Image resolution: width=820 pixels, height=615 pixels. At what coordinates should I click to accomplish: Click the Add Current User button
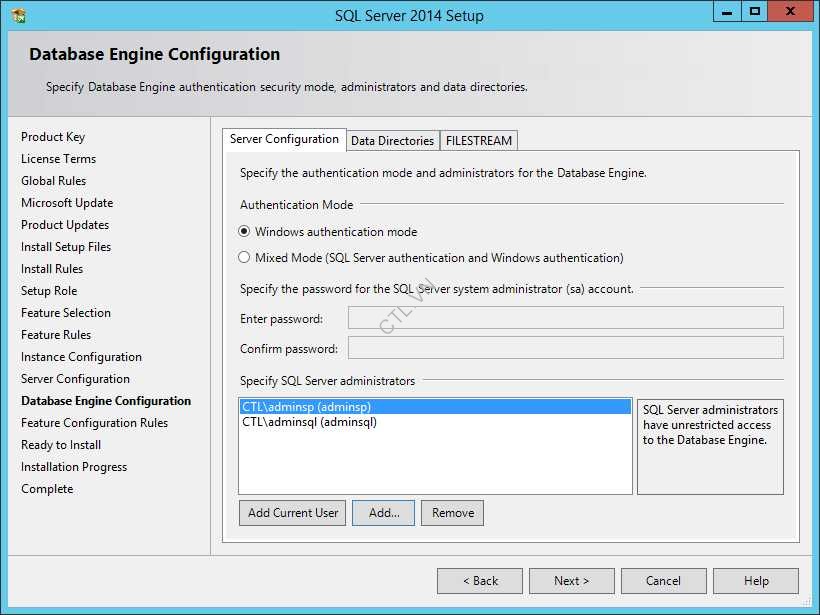pyautogui.click(x=291, y=512)
